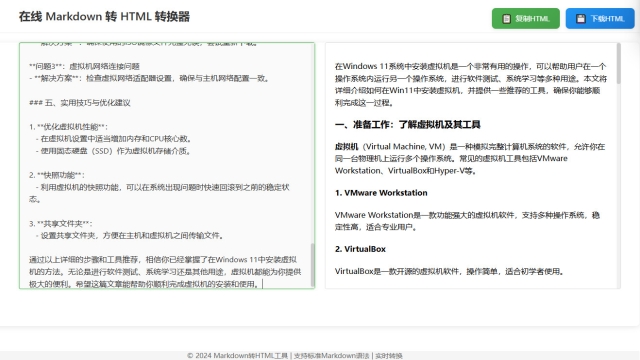Image resolution: width=640 pixels, height=360 pixels.
Task: Click the 使用固态硬盘（SSD）line in the editor
Action: (x=113, y=151)
